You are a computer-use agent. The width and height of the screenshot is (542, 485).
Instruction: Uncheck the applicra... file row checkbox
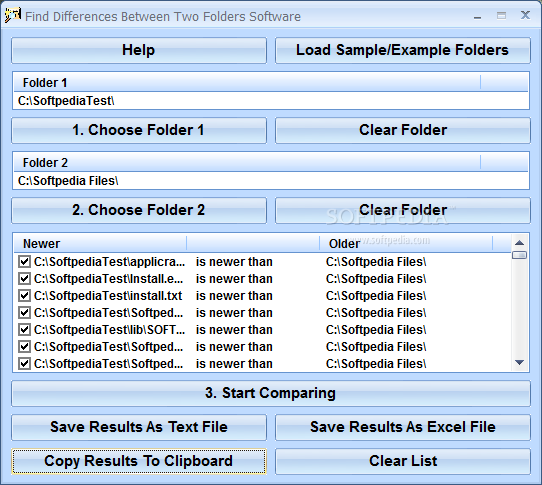point(24,262)
